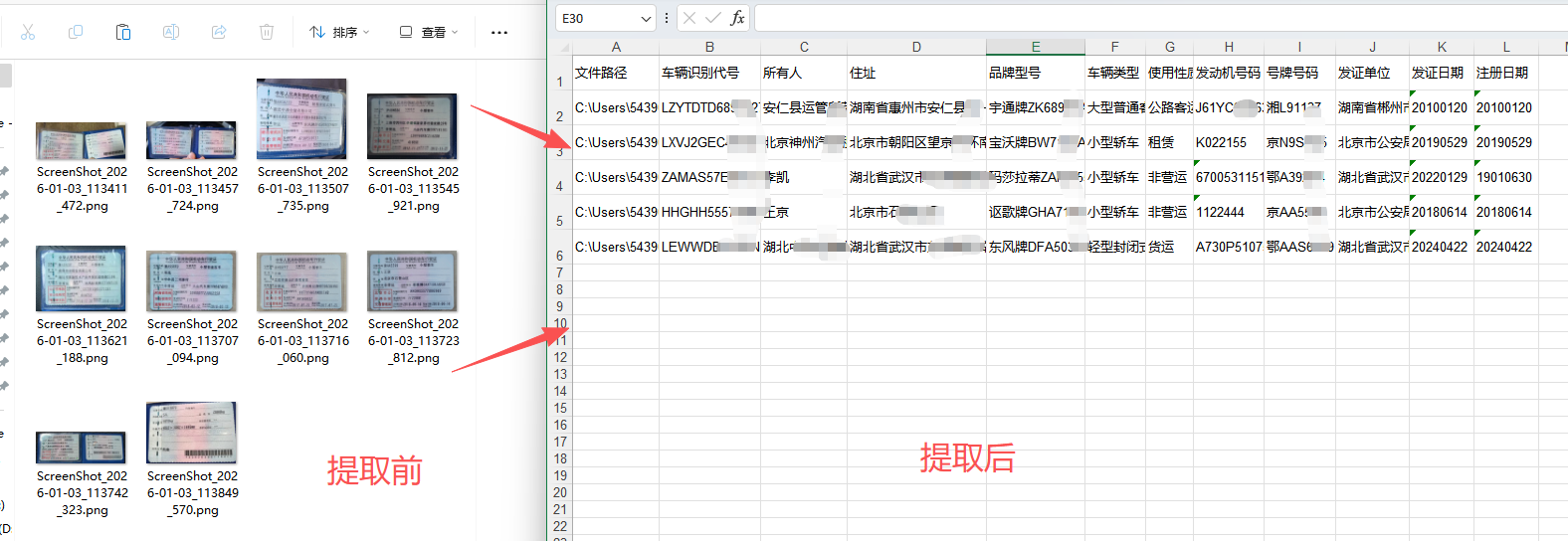This screenshot has width=1568, height=541.
Task: Select file ScreenShot_2026-01-03_113457_724.png
Action: (x=192, y=167)
